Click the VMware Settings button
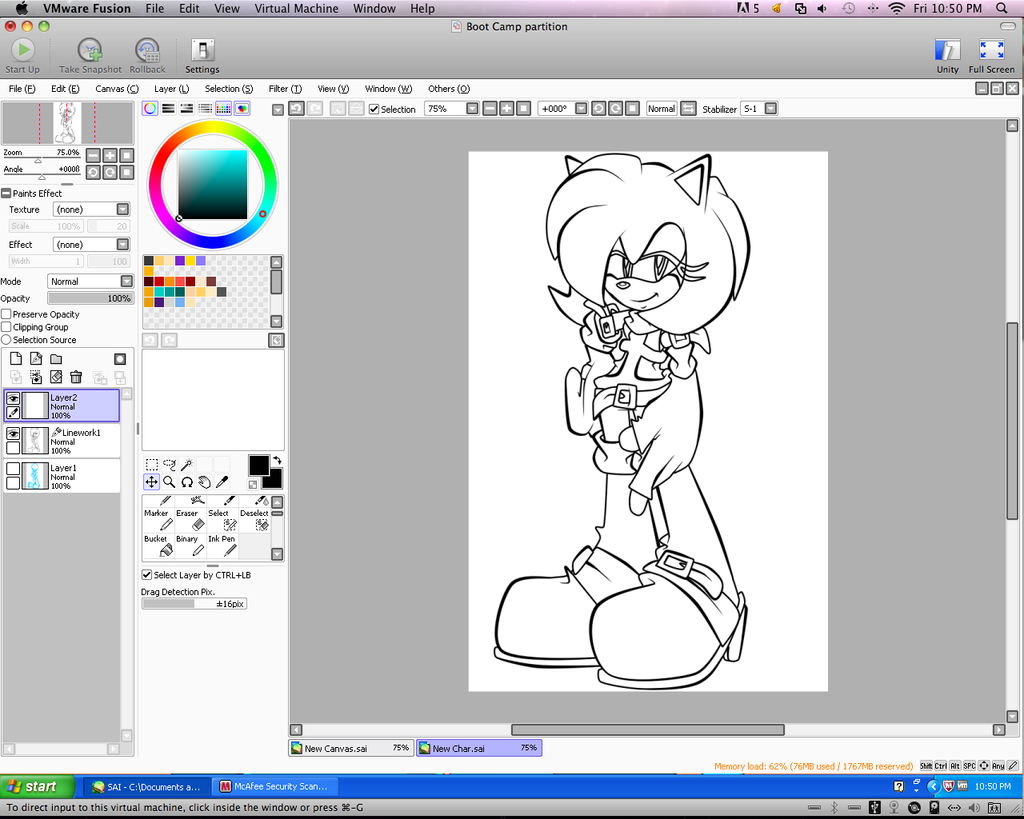This screenshot has width=1024, height=819. pyautogui.click(x=202, y=56)
